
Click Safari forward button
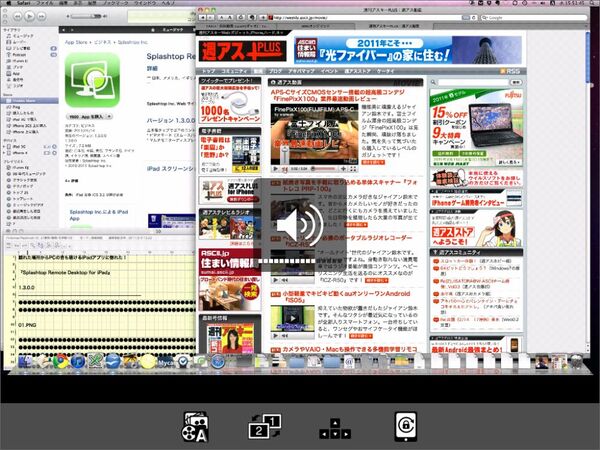210,18
